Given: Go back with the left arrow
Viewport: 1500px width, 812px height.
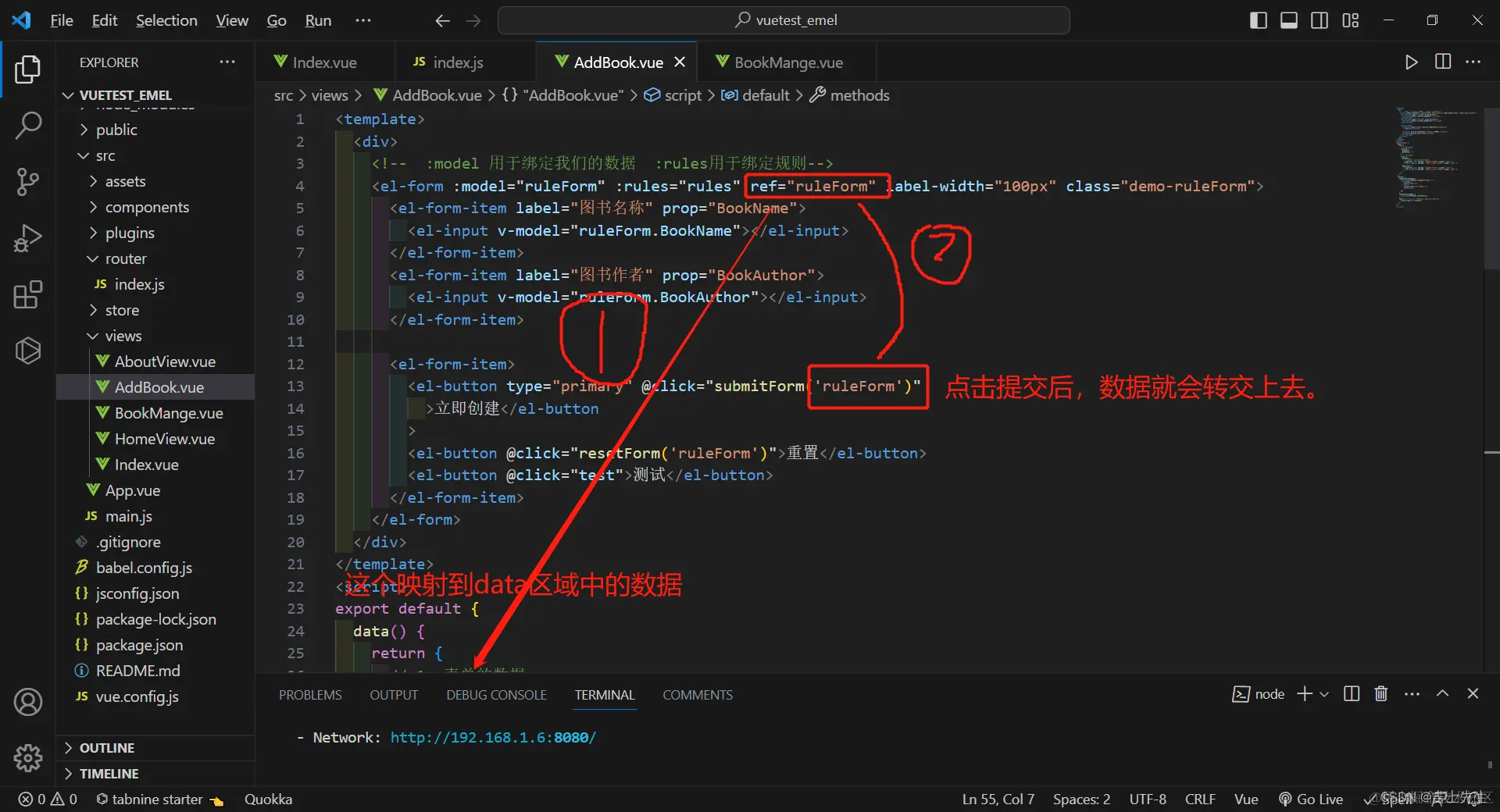Looking at the screenshot, I should pos(442,21).
